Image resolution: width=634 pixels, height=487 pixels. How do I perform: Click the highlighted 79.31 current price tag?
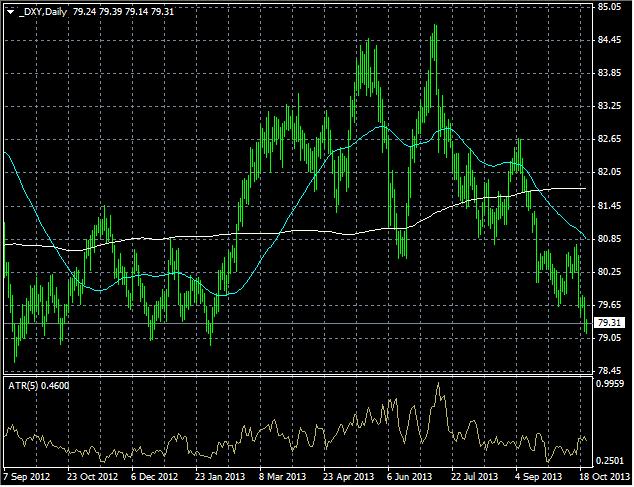(609, 323)
